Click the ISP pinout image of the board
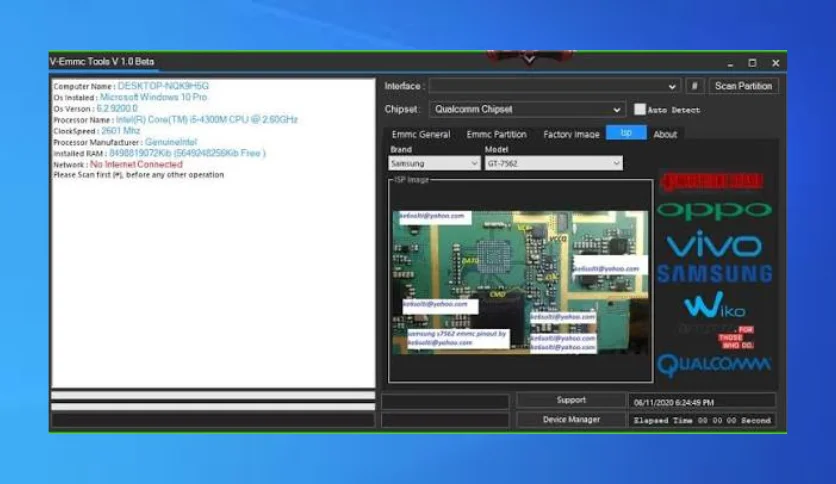Image resolution: width=836 pixels, height=484 pixels. coord(520,283)
